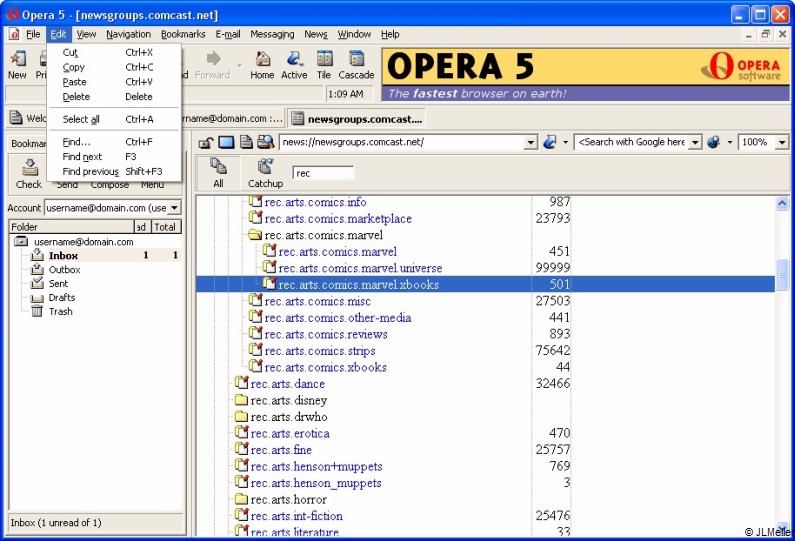Screen dimensions: 795x541
Task: Select the highlighted rec.arts.comics.marvel.xbooks row
Action: (485, 284)
